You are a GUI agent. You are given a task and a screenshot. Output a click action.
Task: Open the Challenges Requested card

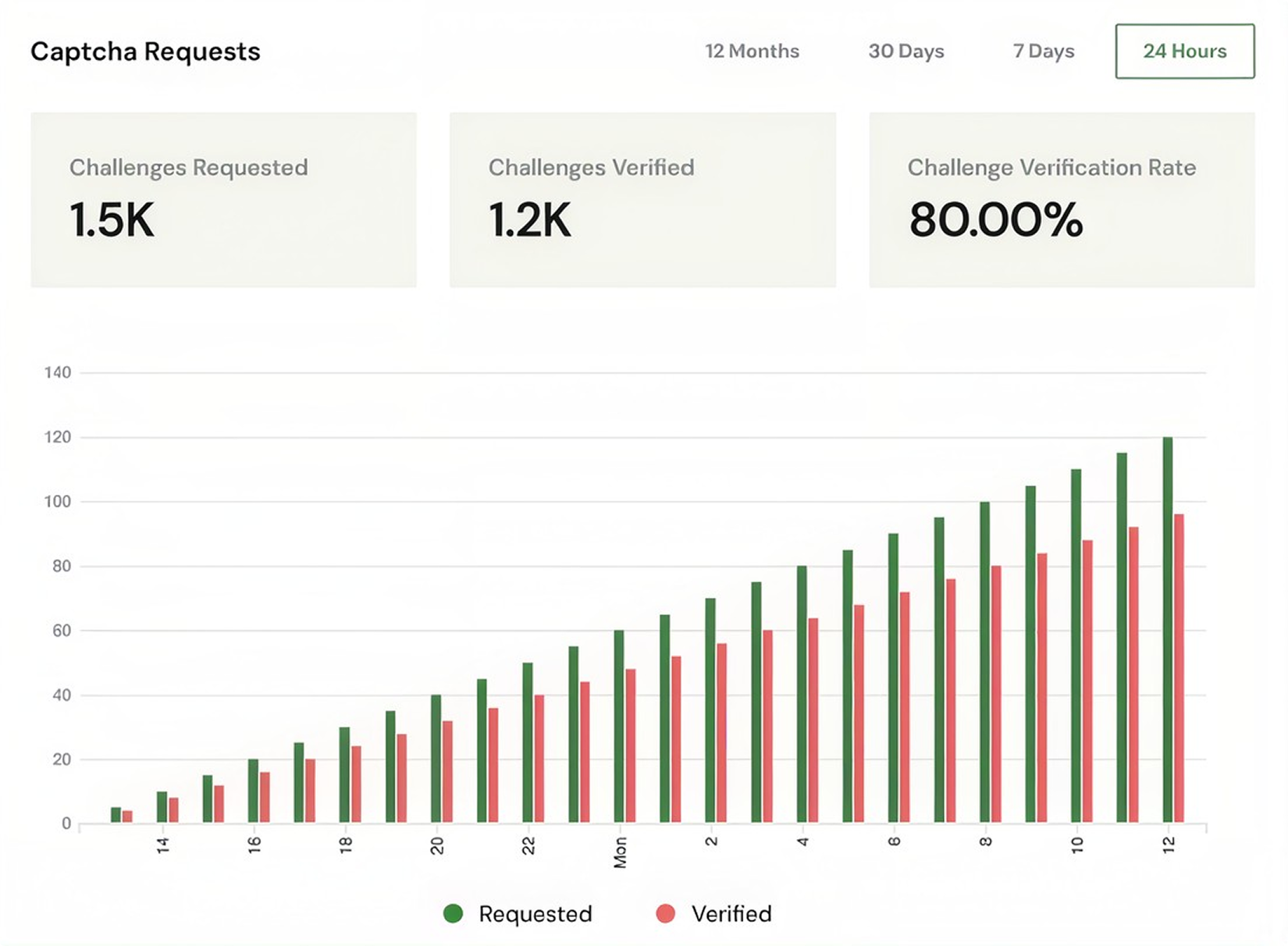(223, 200)
